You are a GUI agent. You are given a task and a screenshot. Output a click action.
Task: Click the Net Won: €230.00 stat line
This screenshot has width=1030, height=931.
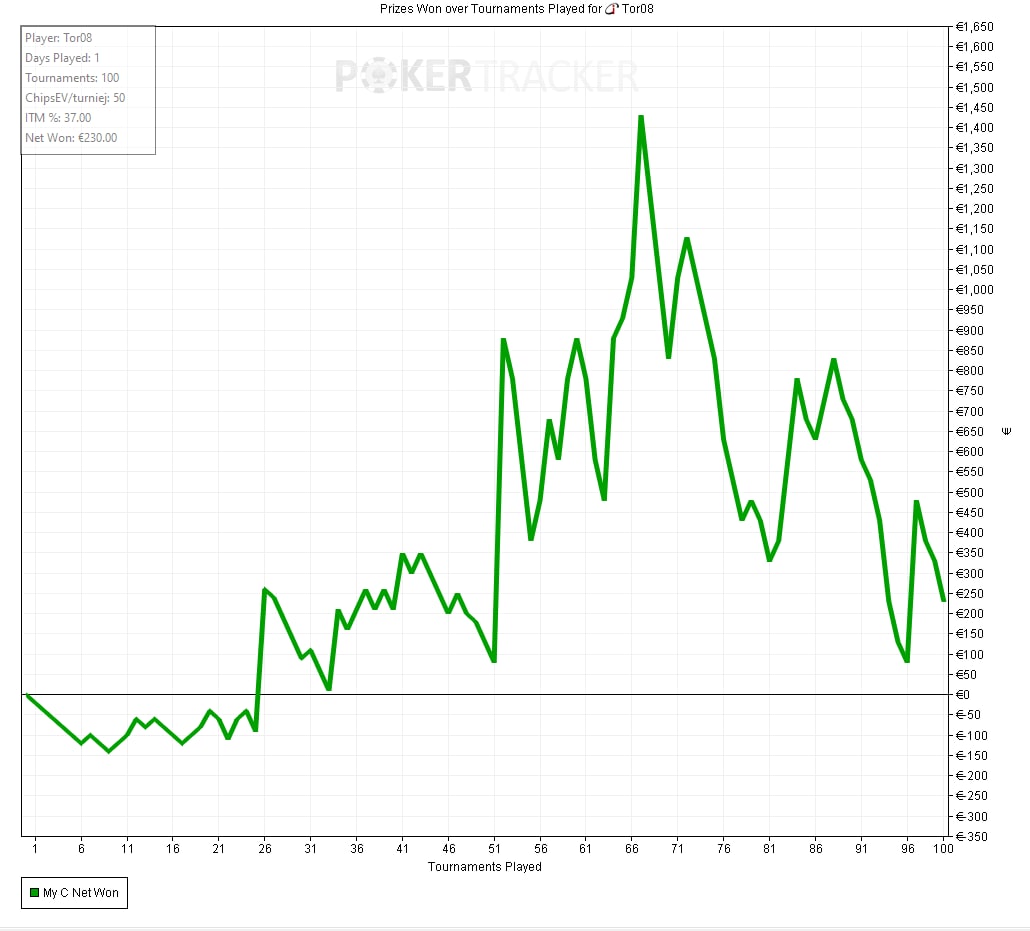[x=71, y=138]
